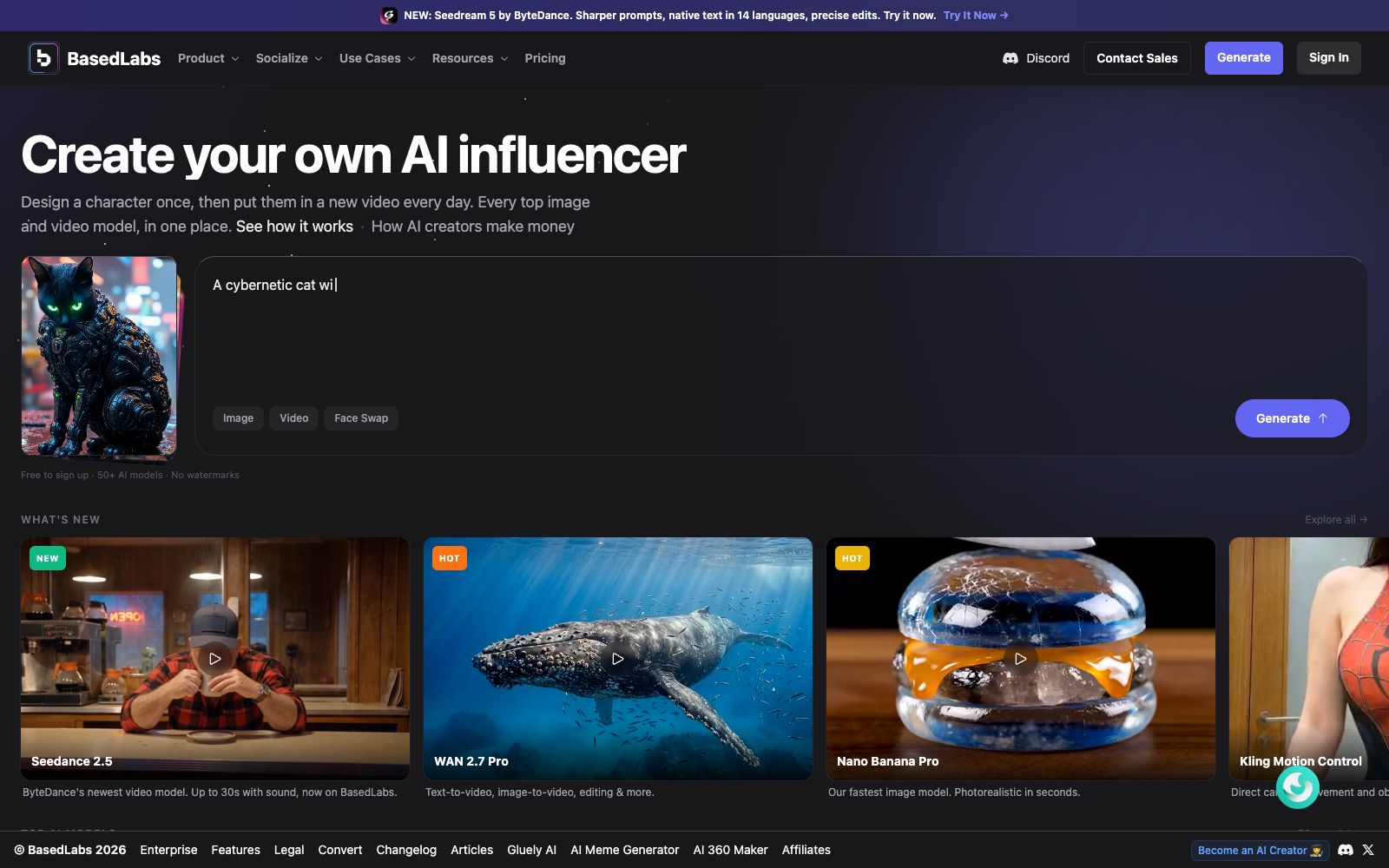Select the Face Swap mode chip
The width and height of the screenshot is (1389, 868).
361,418
